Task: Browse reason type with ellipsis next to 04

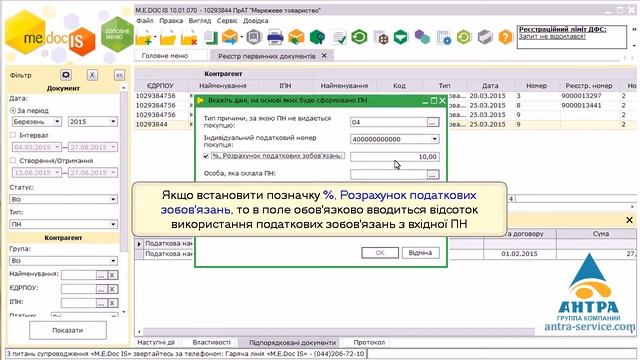Action: (x=433, y=122)
